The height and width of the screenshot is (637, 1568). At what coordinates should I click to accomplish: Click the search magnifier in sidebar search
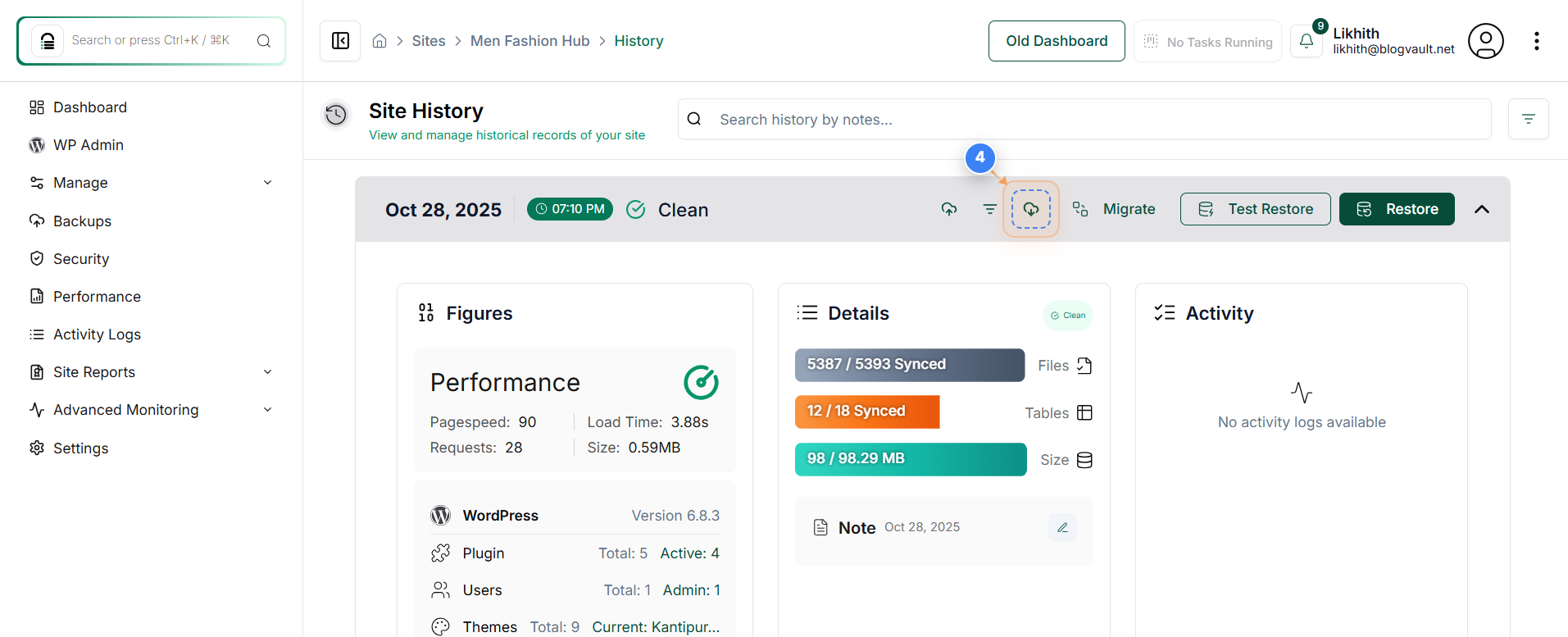tap(264, 41)
